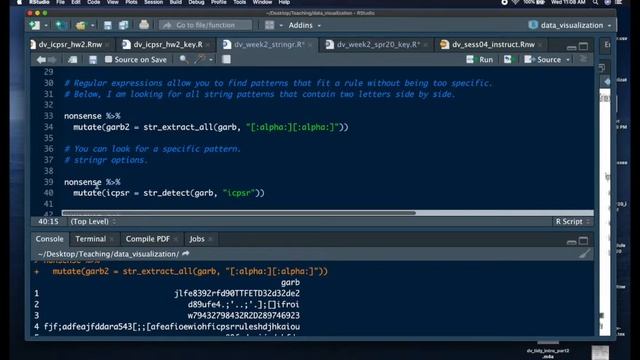
Task: Select the Console tab
Action: 49,239
